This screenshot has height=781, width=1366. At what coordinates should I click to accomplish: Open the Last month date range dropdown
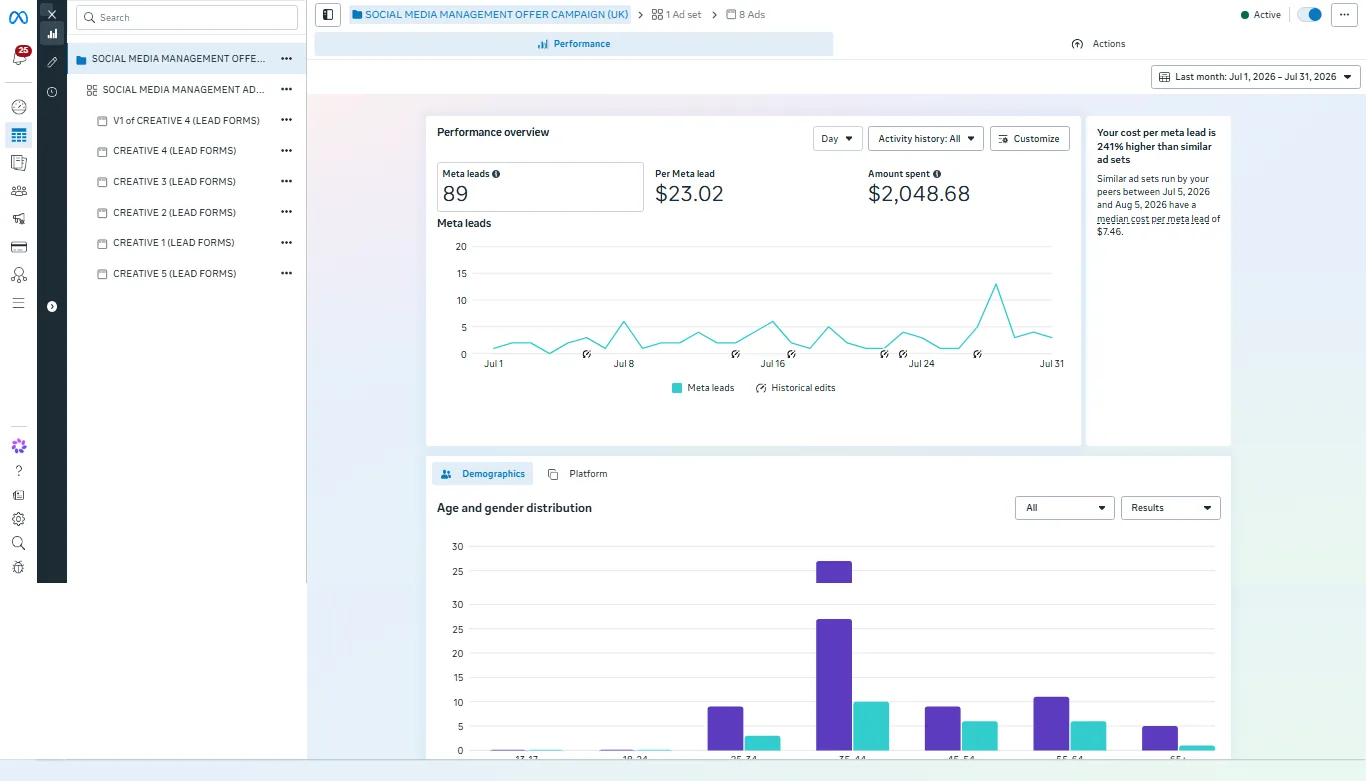click(1256, 77)
